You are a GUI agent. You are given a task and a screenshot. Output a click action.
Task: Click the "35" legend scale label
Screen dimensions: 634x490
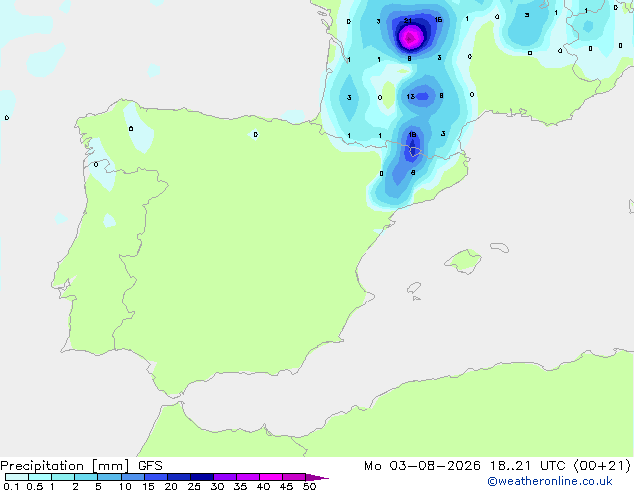point(240,486)
